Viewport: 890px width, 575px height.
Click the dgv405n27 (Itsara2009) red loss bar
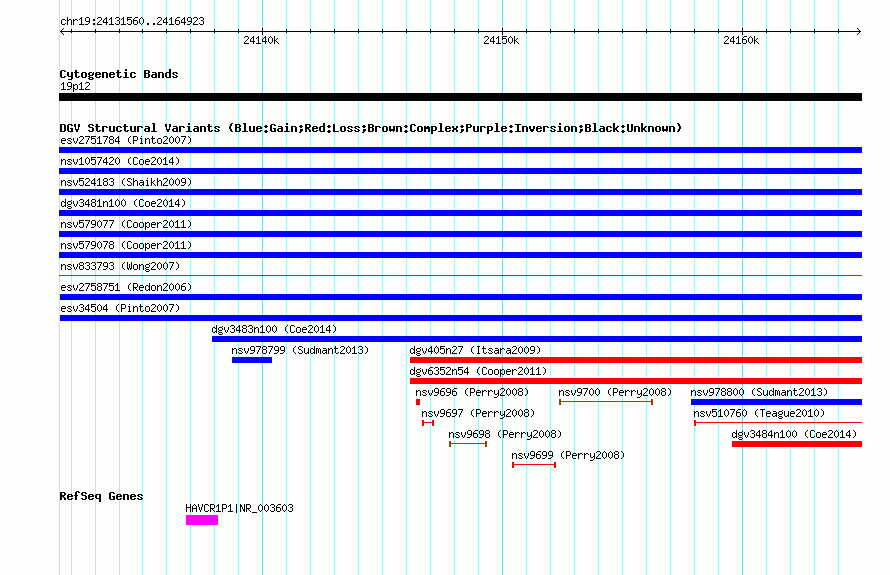click(x=636, y=360)
